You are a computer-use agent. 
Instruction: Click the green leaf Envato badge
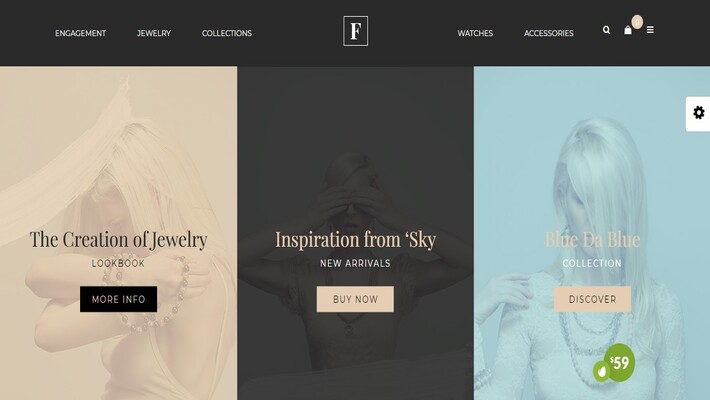pyautogui.click(x=601, y=371)
